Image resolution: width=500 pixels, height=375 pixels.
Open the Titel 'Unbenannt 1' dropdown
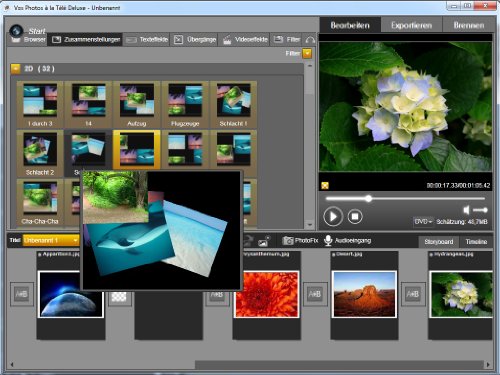click(51, 240)
